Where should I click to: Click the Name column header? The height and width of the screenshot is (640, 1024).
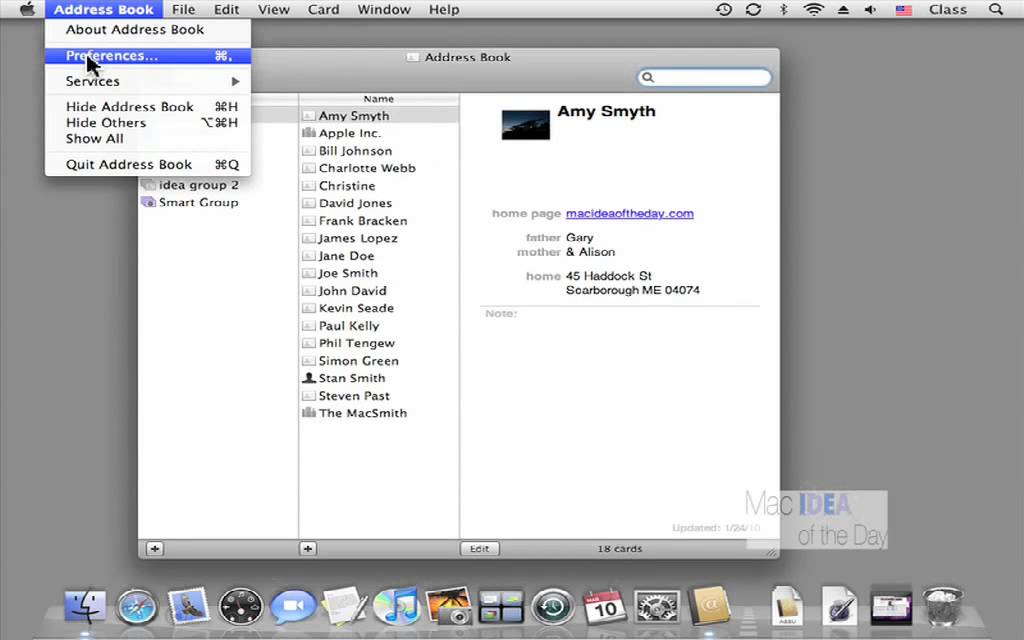pos(379,99)
